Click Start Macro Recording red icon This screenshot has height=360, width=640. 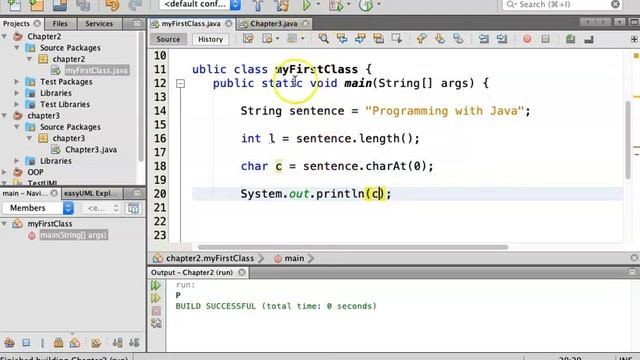(527, 39)
